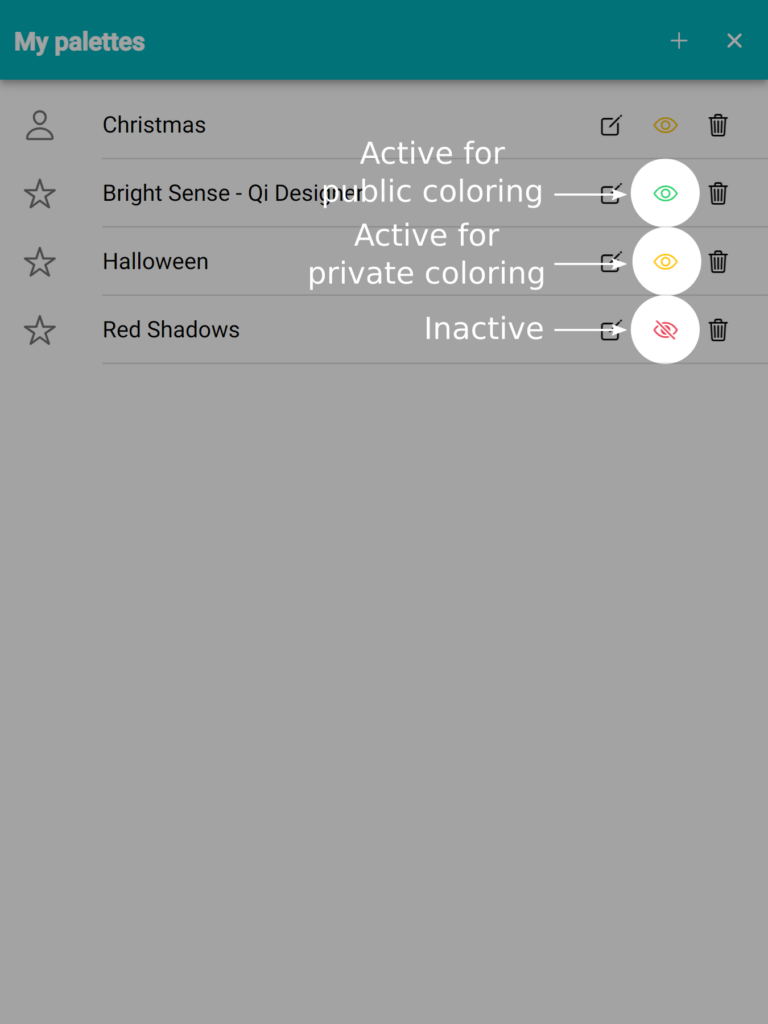Star the Halloween palette

(39, 262)
